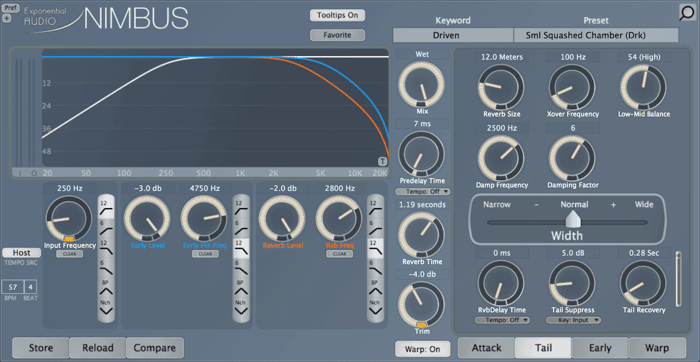
Task: Select 12 dB high-pass for Early Filt Freq
Action: [241, 207]
